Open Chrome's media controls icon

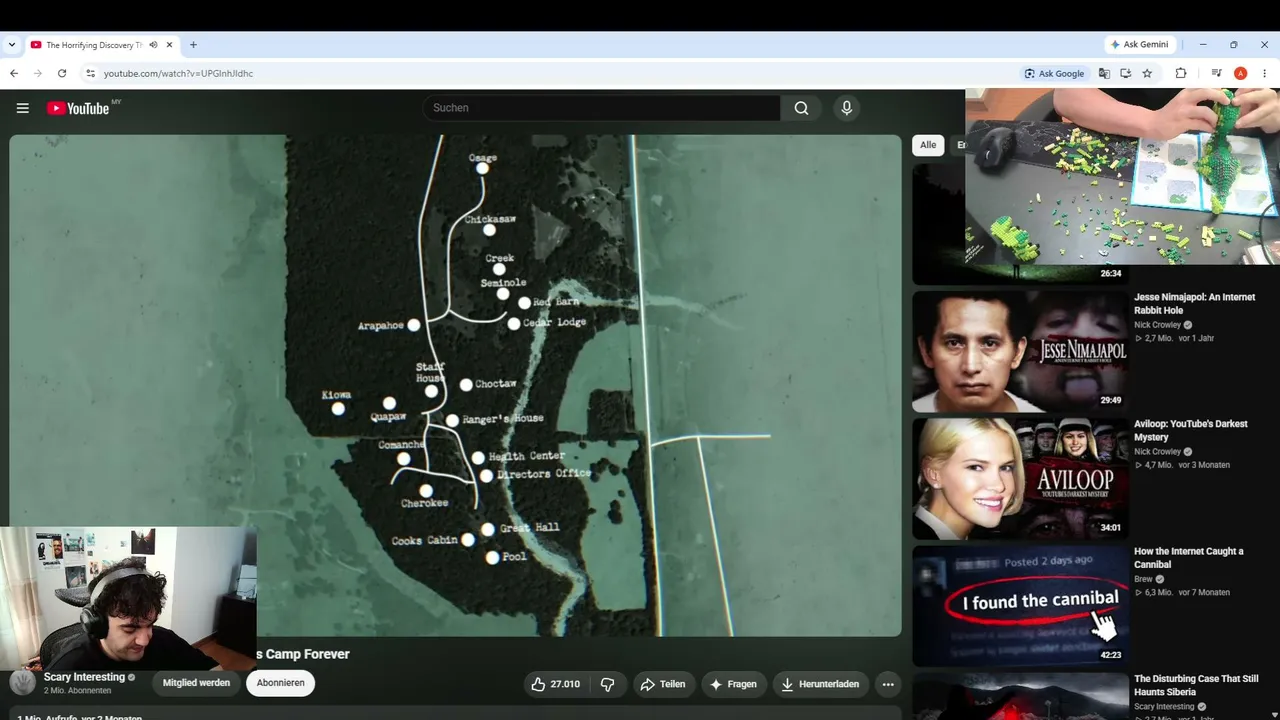point(1217,73)
